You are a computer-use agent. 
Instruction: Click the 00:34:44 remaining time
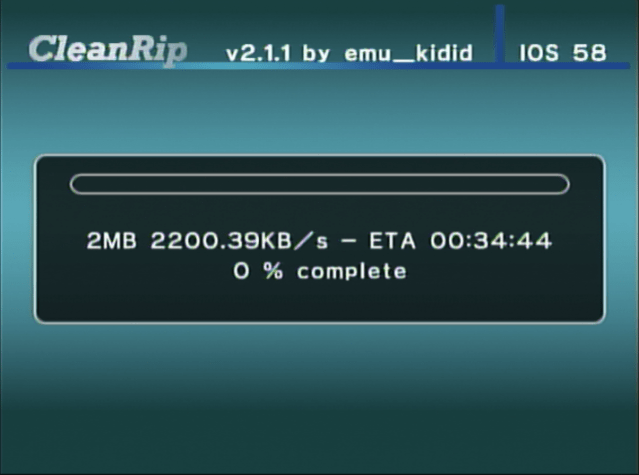(x=491, y=240)
